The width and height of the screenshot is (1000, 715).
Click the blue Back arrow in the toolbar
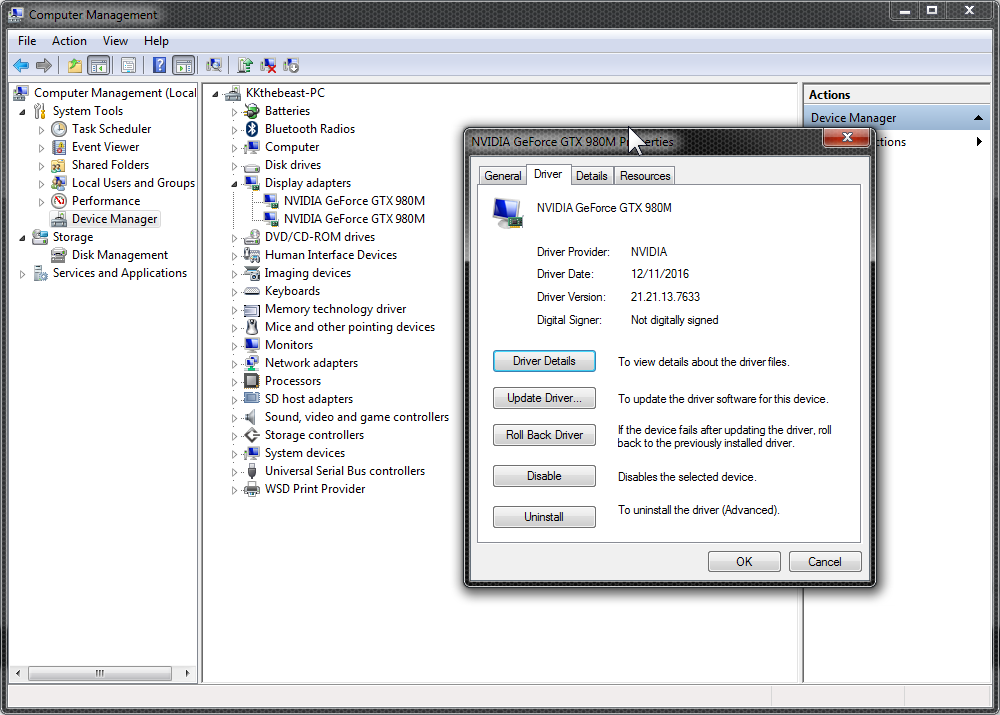[21, 65]
